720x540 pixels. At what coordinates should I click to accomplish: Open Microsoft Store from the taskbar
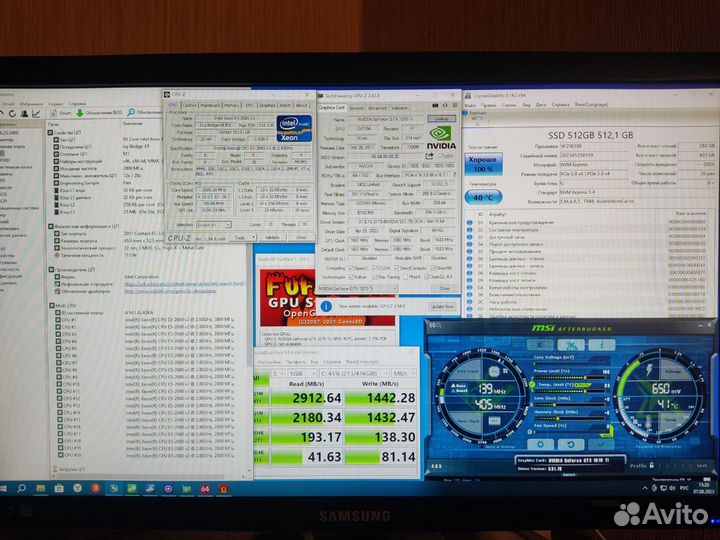[59, 489]
